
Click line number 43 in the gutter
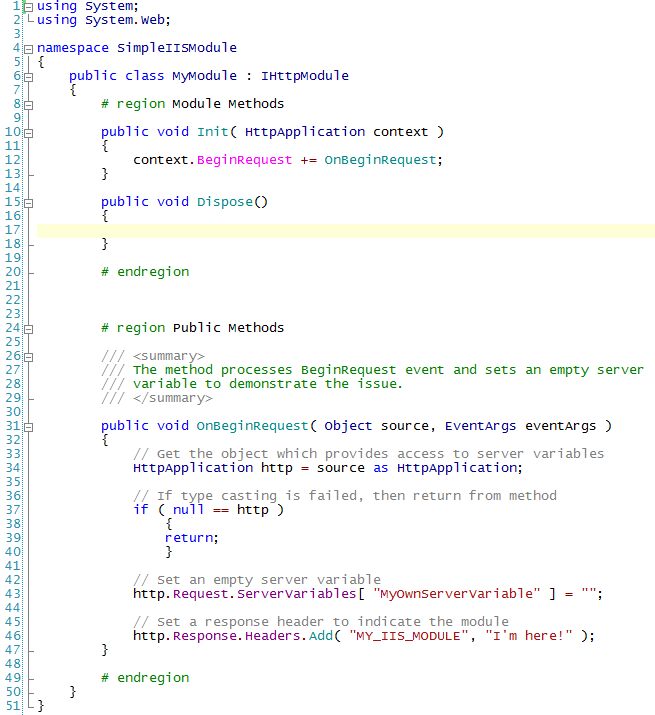pyautogui.click(x=13, y=594)
